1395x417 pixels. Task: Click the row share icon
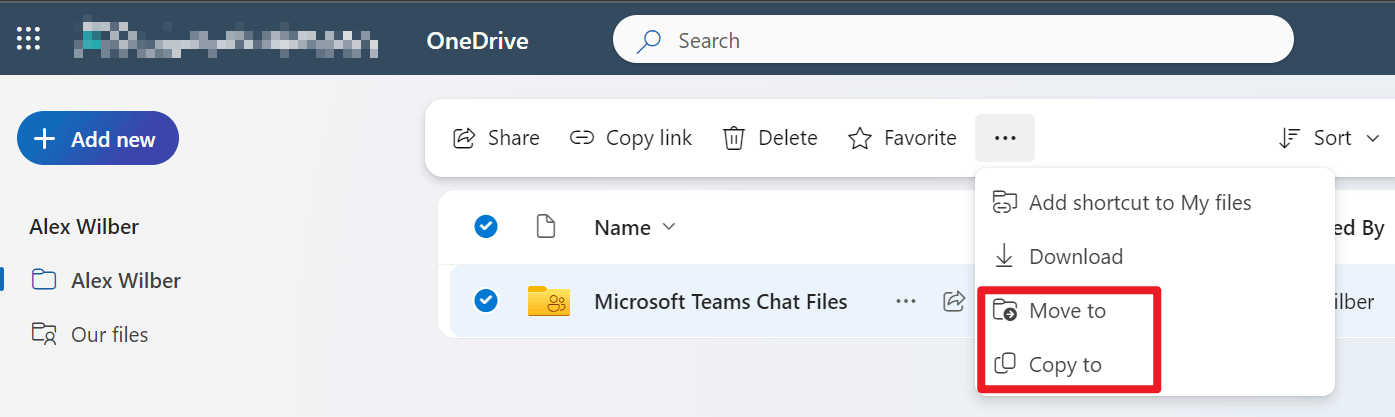[954, 301]
